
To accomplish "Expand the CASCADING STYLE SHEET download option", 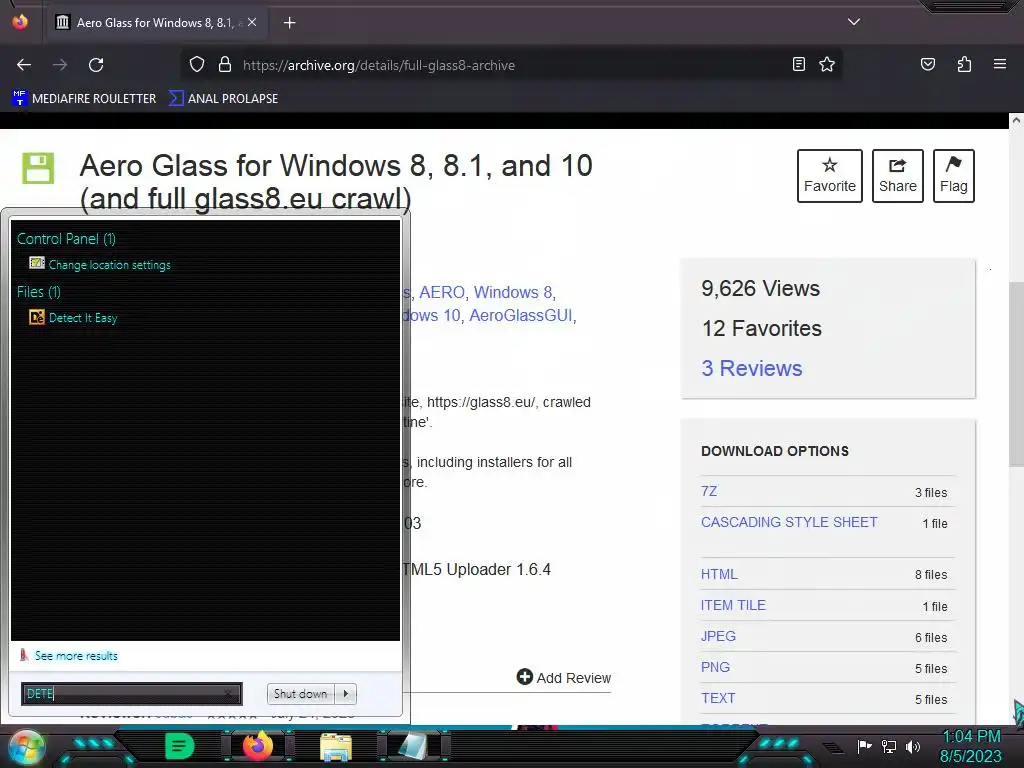I will pos(789,522).
